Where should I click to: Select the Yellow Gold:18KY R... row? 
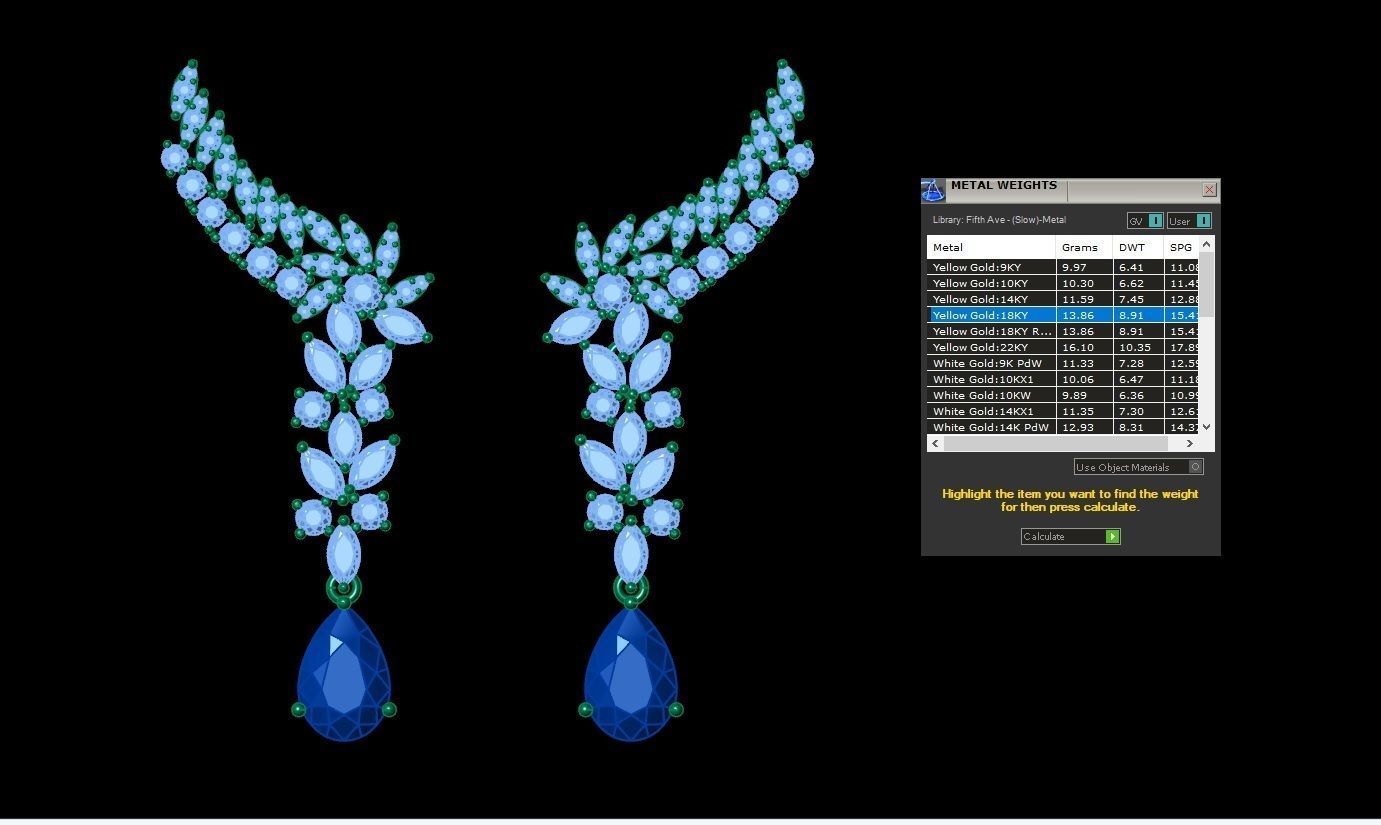pos(1063,331)
